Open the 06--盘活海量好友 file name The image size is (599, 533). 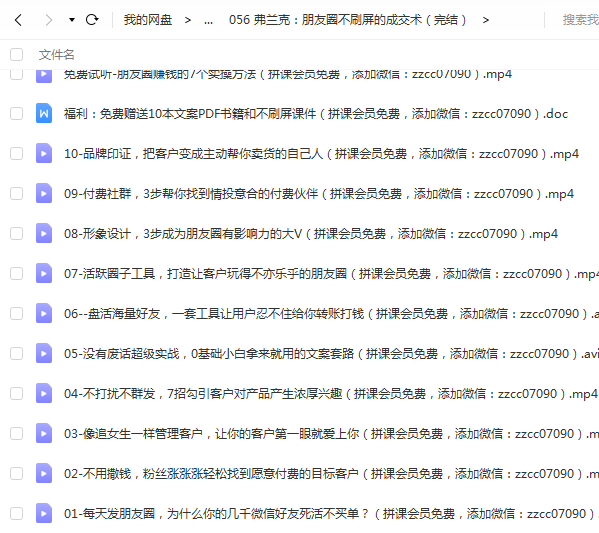331,314
